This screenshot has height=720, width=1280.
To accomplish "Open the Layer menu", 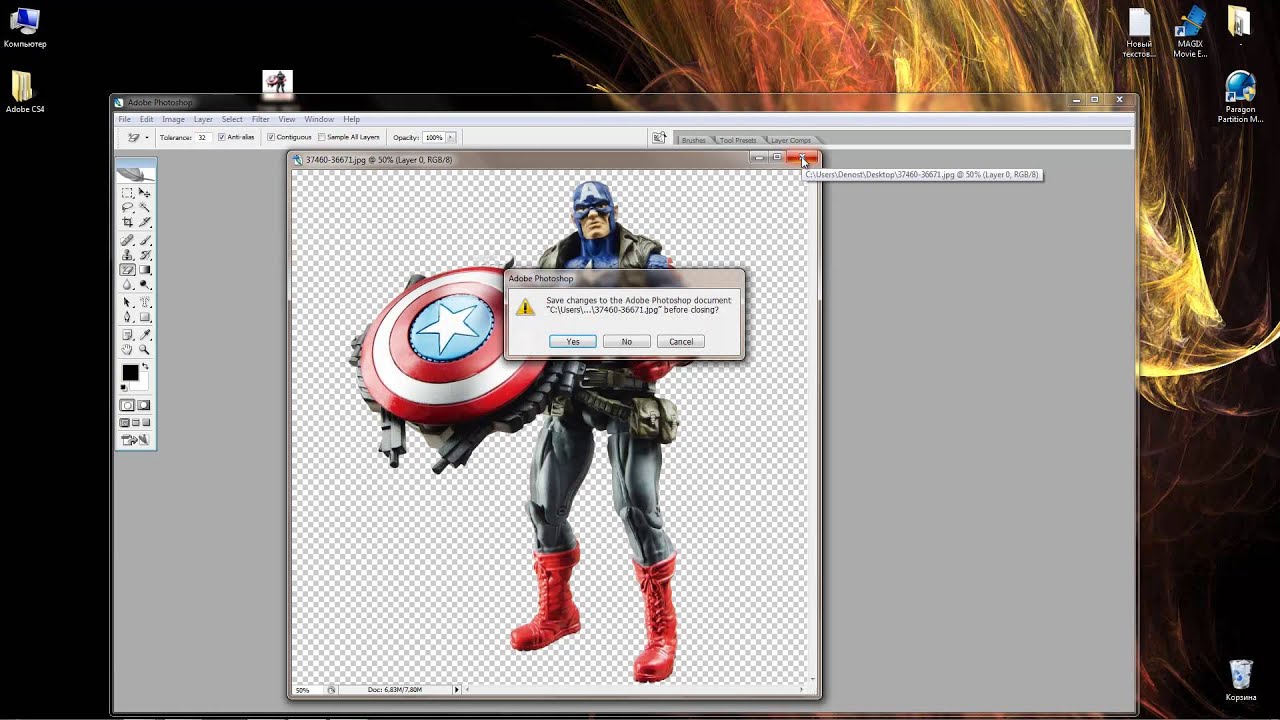I will pos(203,119).
